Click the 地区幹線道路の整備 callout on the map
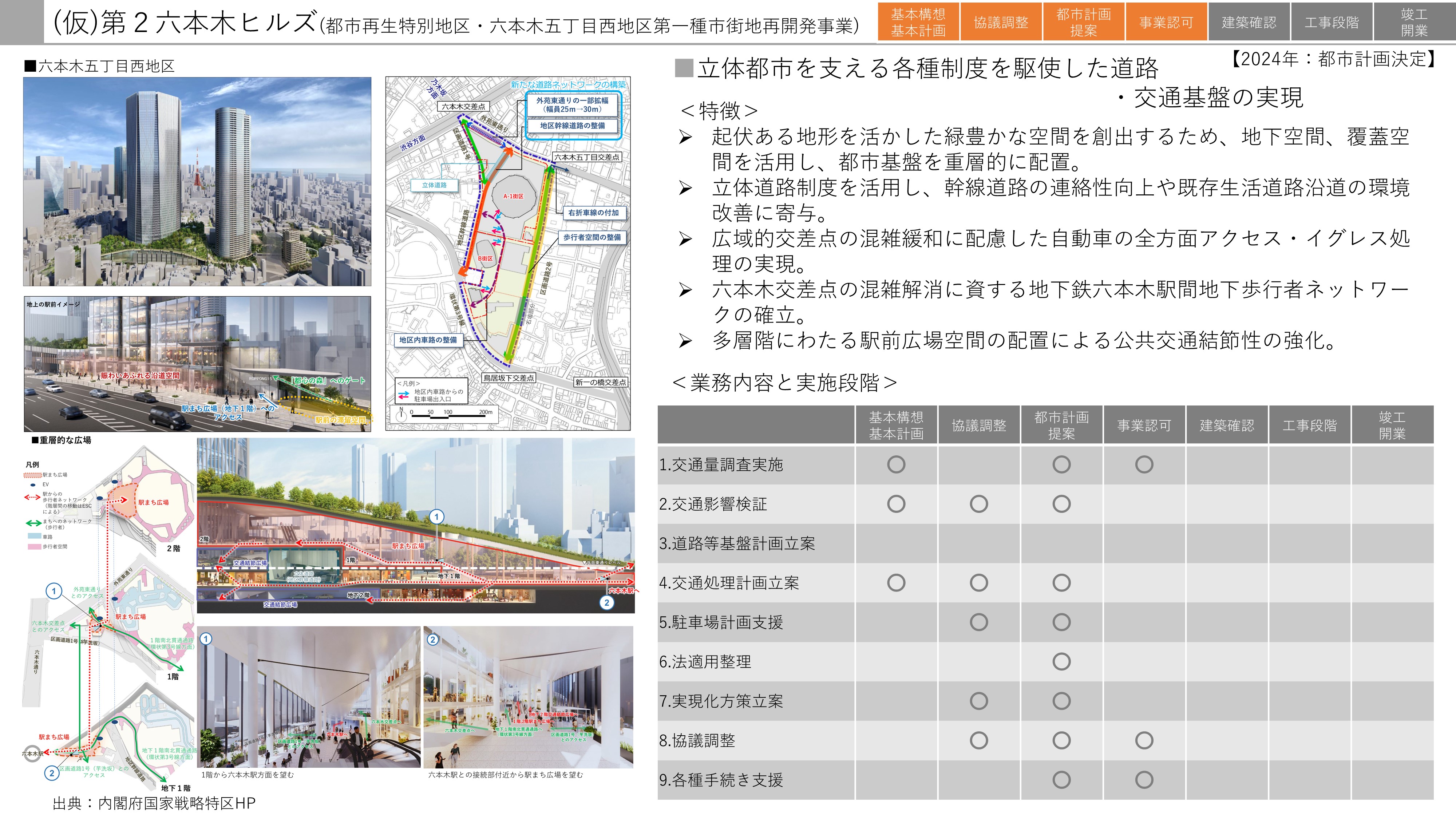 click(572, 126)
